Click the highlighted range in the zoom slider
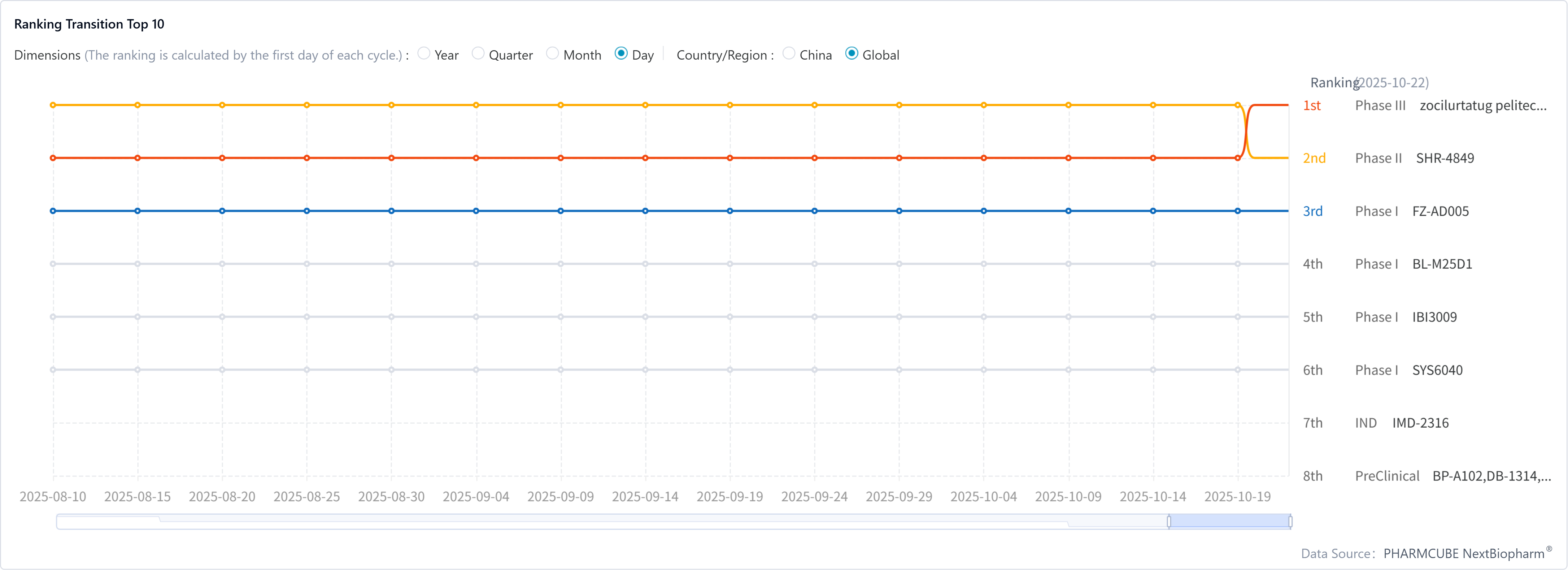Screen dimensions: 1568x570 pos(1229,521)
